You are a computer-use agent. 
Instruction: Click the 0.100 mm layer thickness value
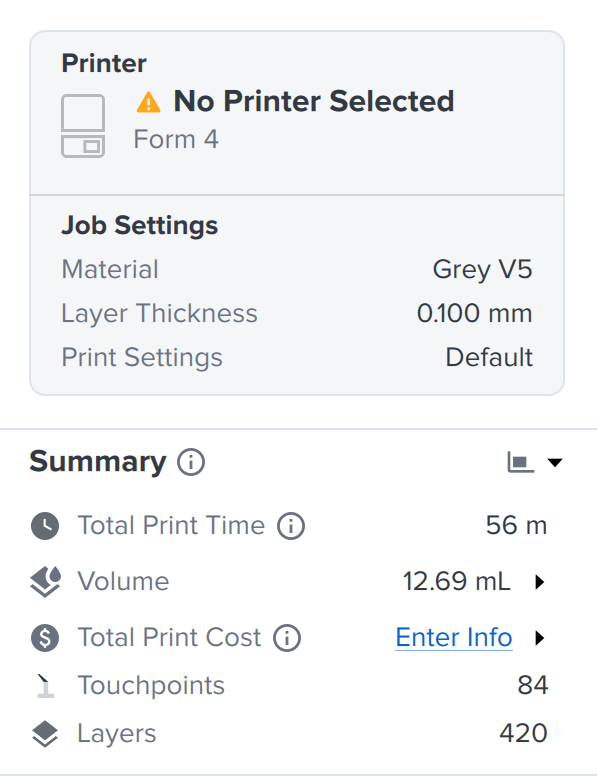point(475,313)
